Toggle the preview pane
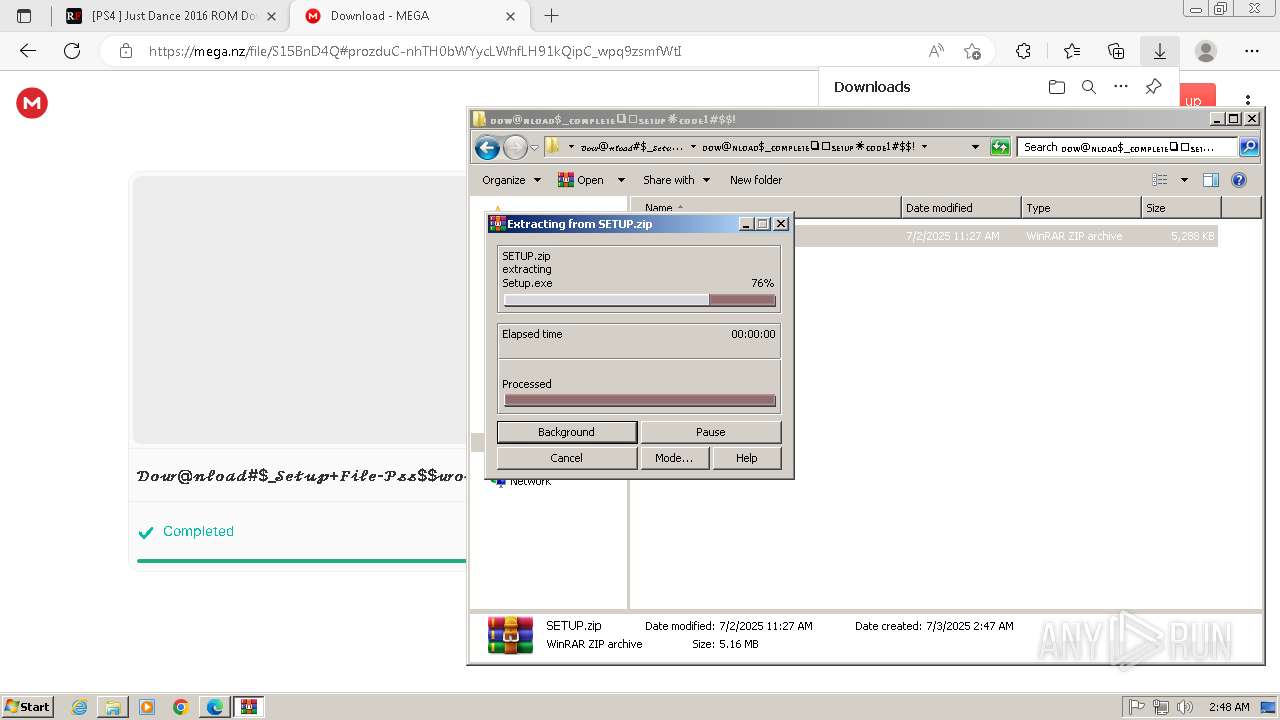Image resolution: width=1280 pixels, height=720 pixels. coord(1211,180)
